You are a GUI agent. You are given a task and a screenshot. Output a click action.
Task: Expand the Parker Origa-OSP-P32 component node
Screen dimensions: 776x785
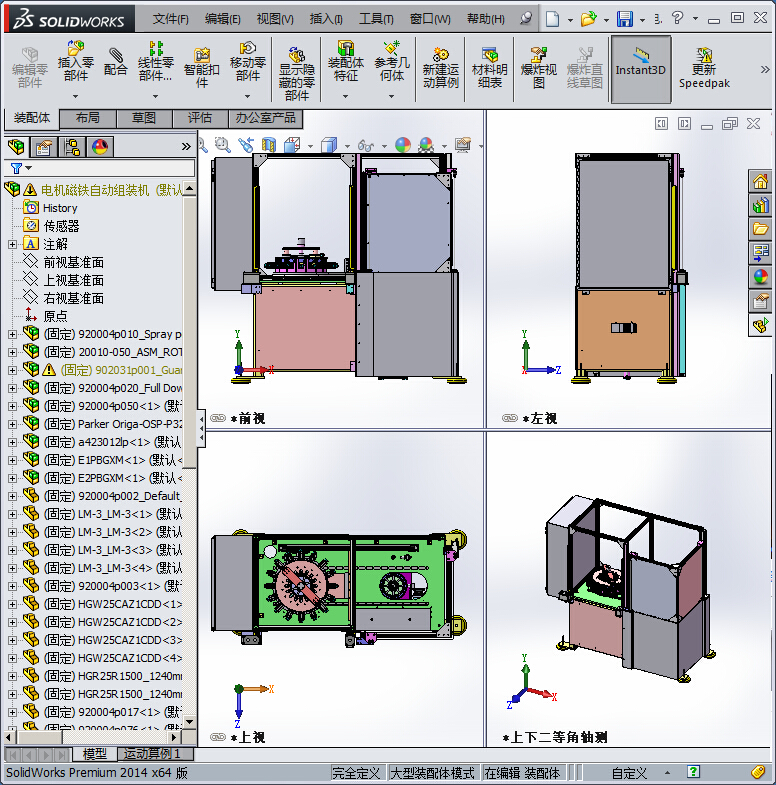point(12,425)
